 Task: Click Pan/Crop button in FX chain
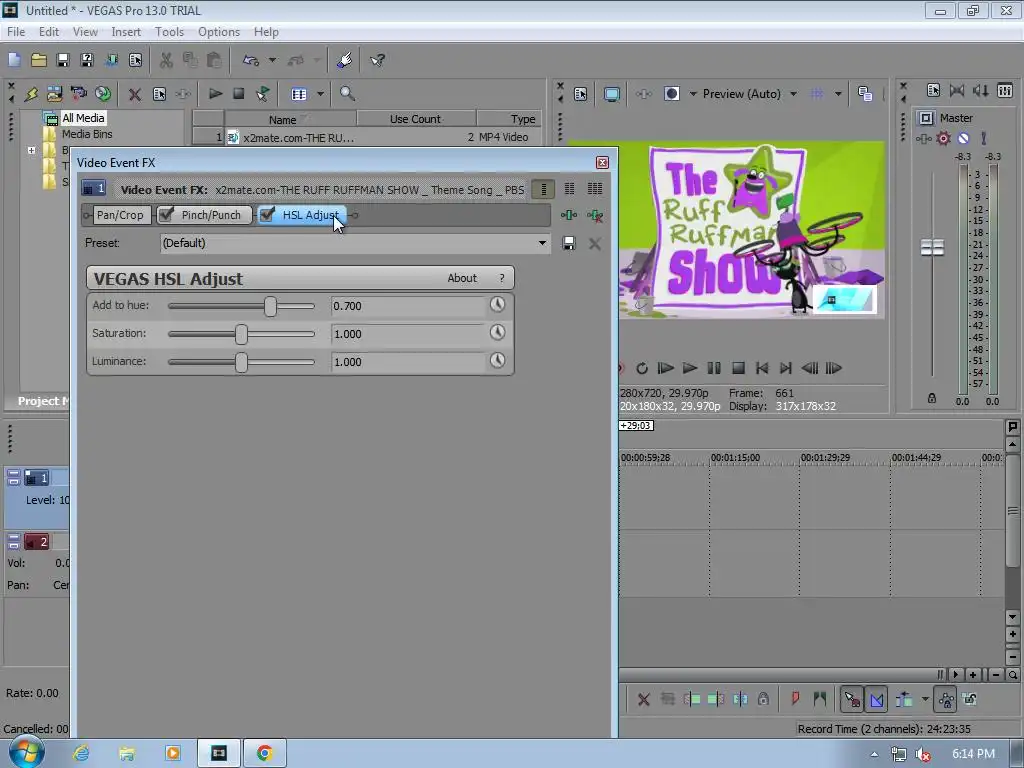click(x=120, y=215)
